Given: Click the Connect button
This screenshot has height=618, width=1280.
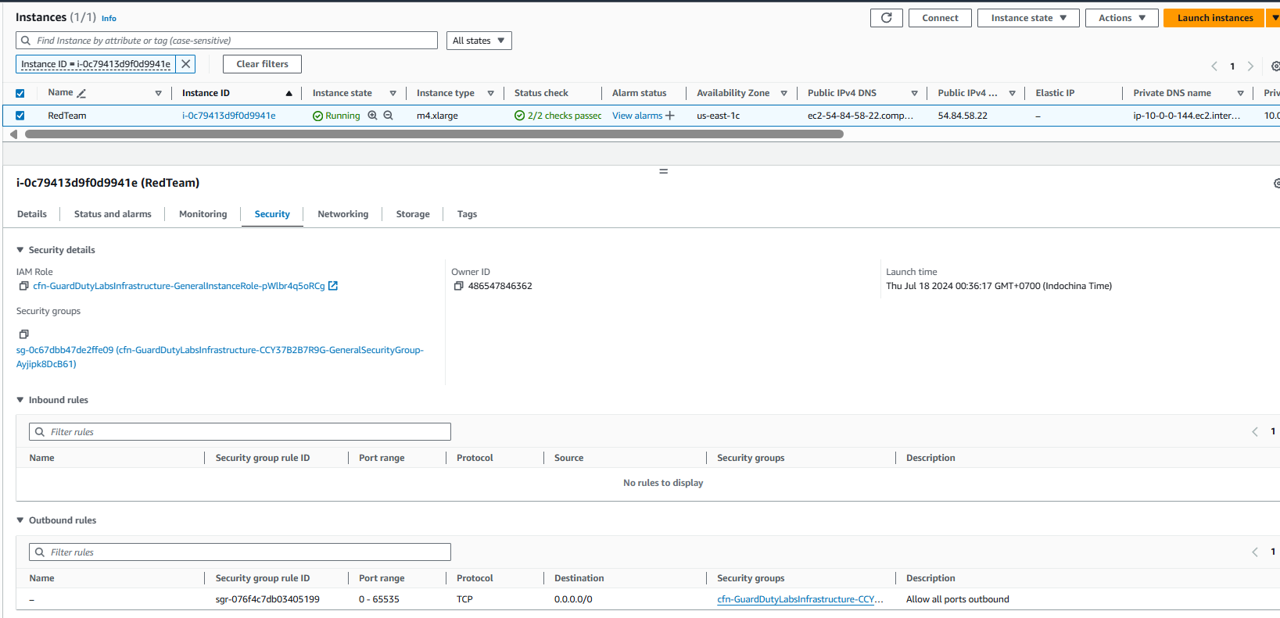Looking at the screenshot, I should tap(940, 18).
